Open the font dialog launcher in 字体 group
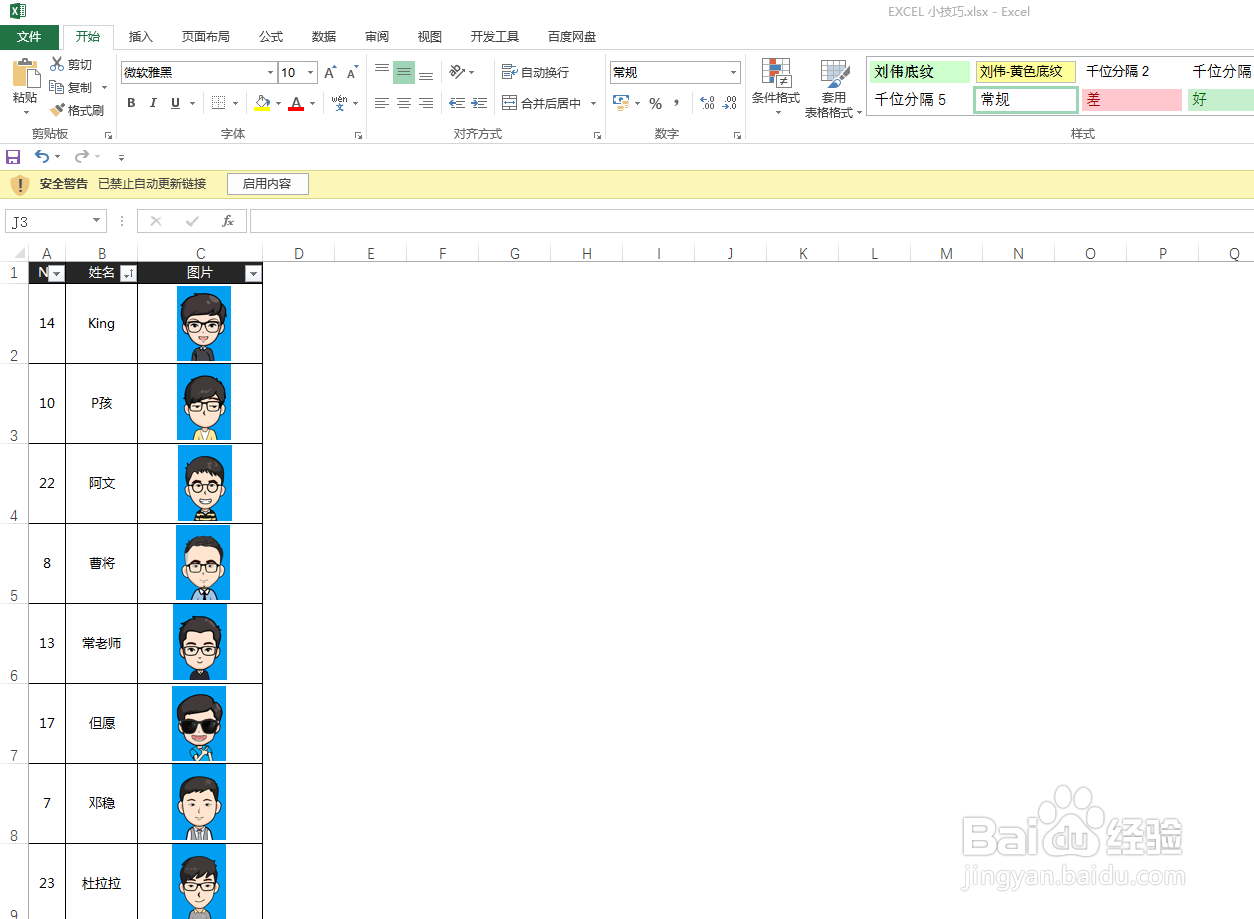This screenshot has width=1254, height=919. 358,135
